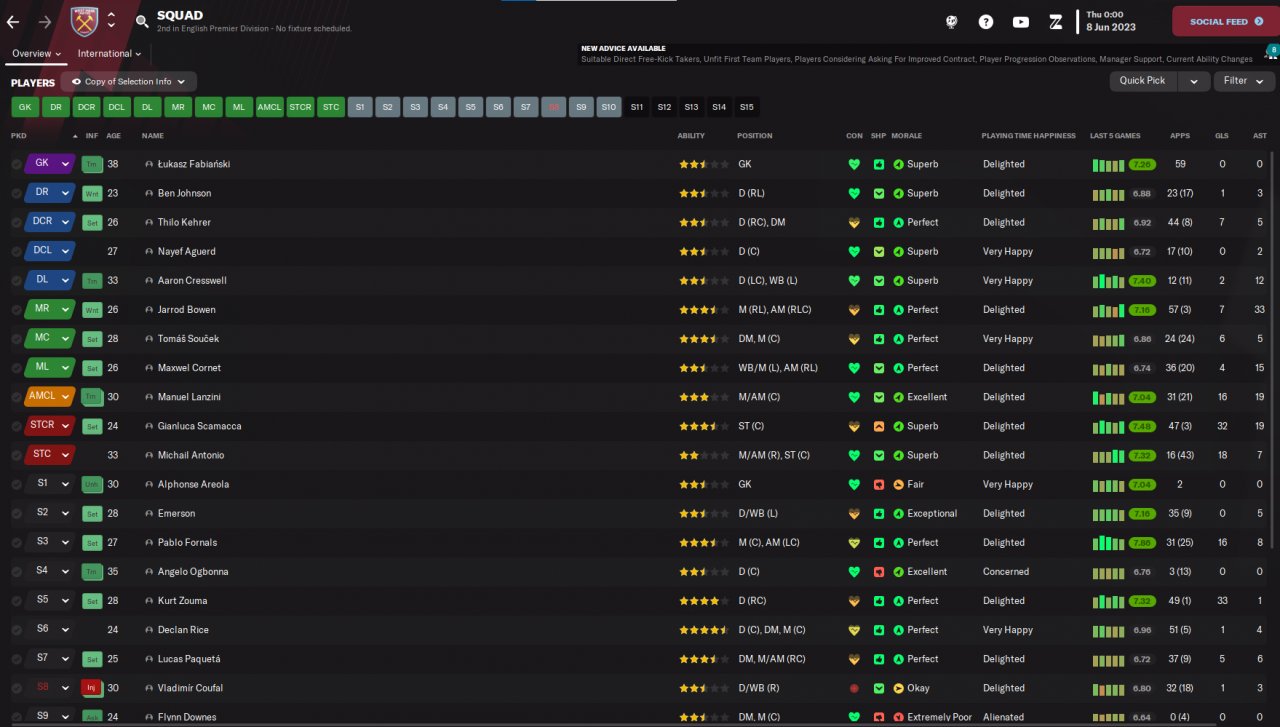The height and width of the screenshot is (727, 1280).
Task: Click the person icon beside Jarrod Bowen
Action: pyautogui.click(x=149, y=310)
